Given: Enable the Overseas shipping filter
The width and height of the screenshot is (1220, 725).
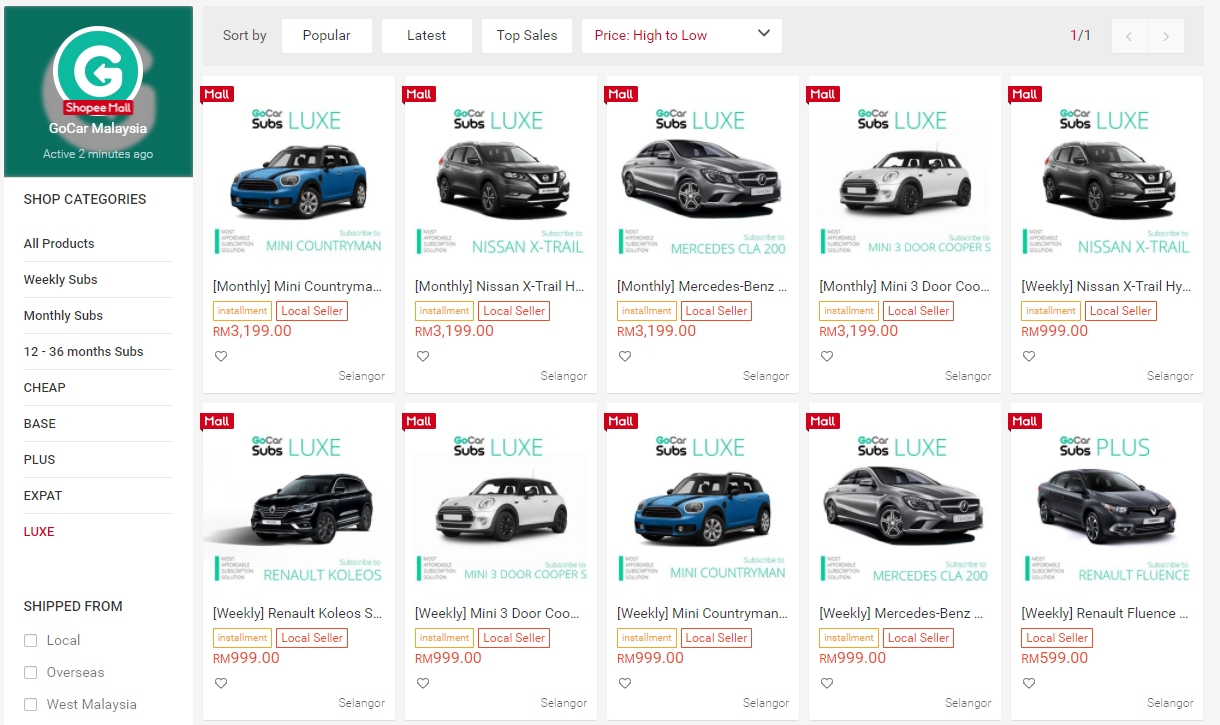Looking at the screenshot, I should pyautogui.click(x=31, y=673).
